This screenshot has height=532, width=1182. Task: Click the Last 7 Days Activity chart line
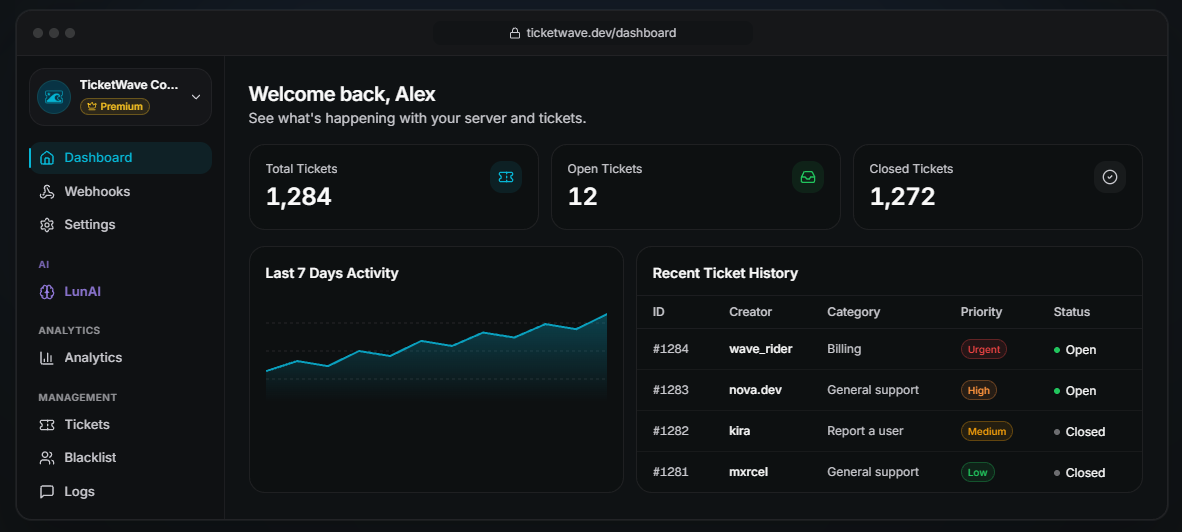click(x=436, y=344)
